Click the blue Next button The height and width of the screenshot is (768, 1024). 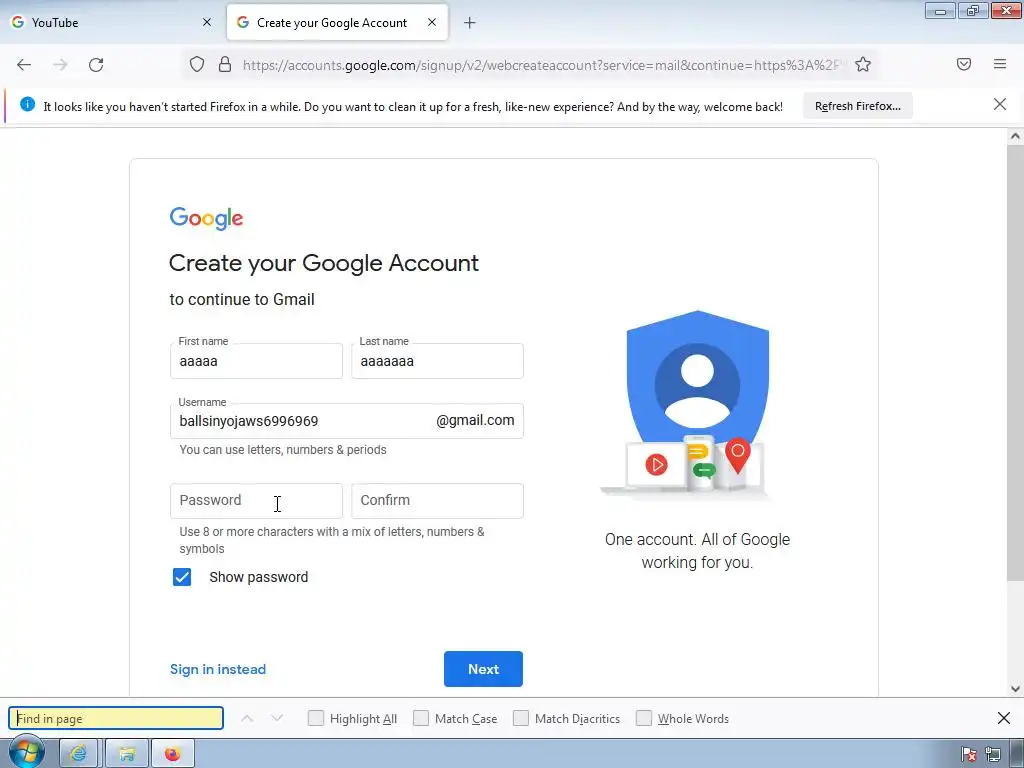tap(483, 669)
